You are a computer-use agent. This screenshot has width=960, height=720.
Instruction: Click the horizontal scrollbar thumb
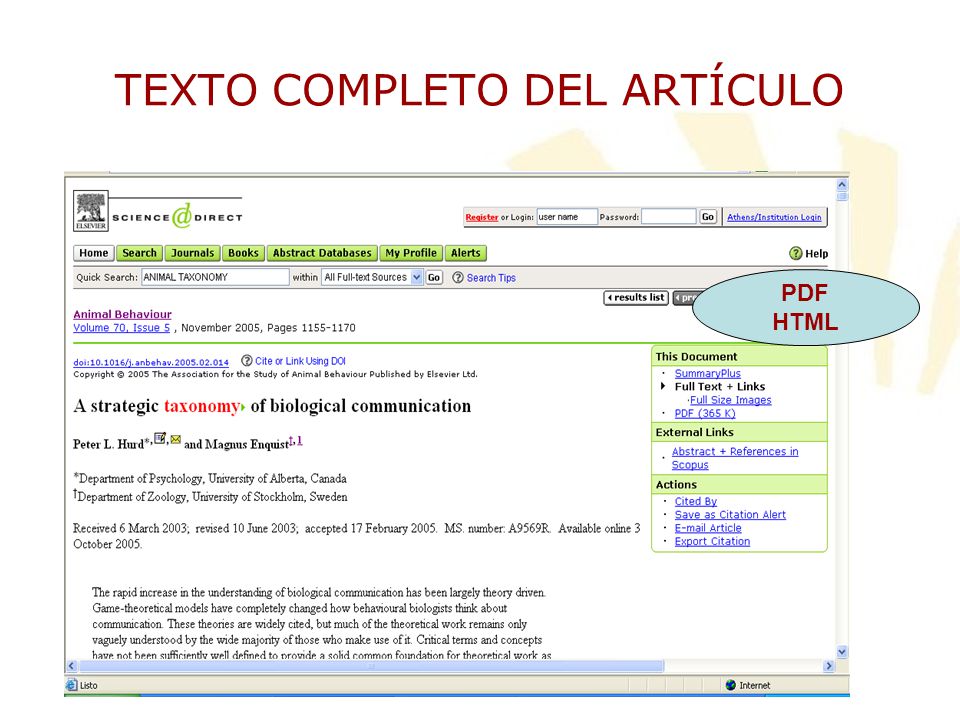coord(370,666)
